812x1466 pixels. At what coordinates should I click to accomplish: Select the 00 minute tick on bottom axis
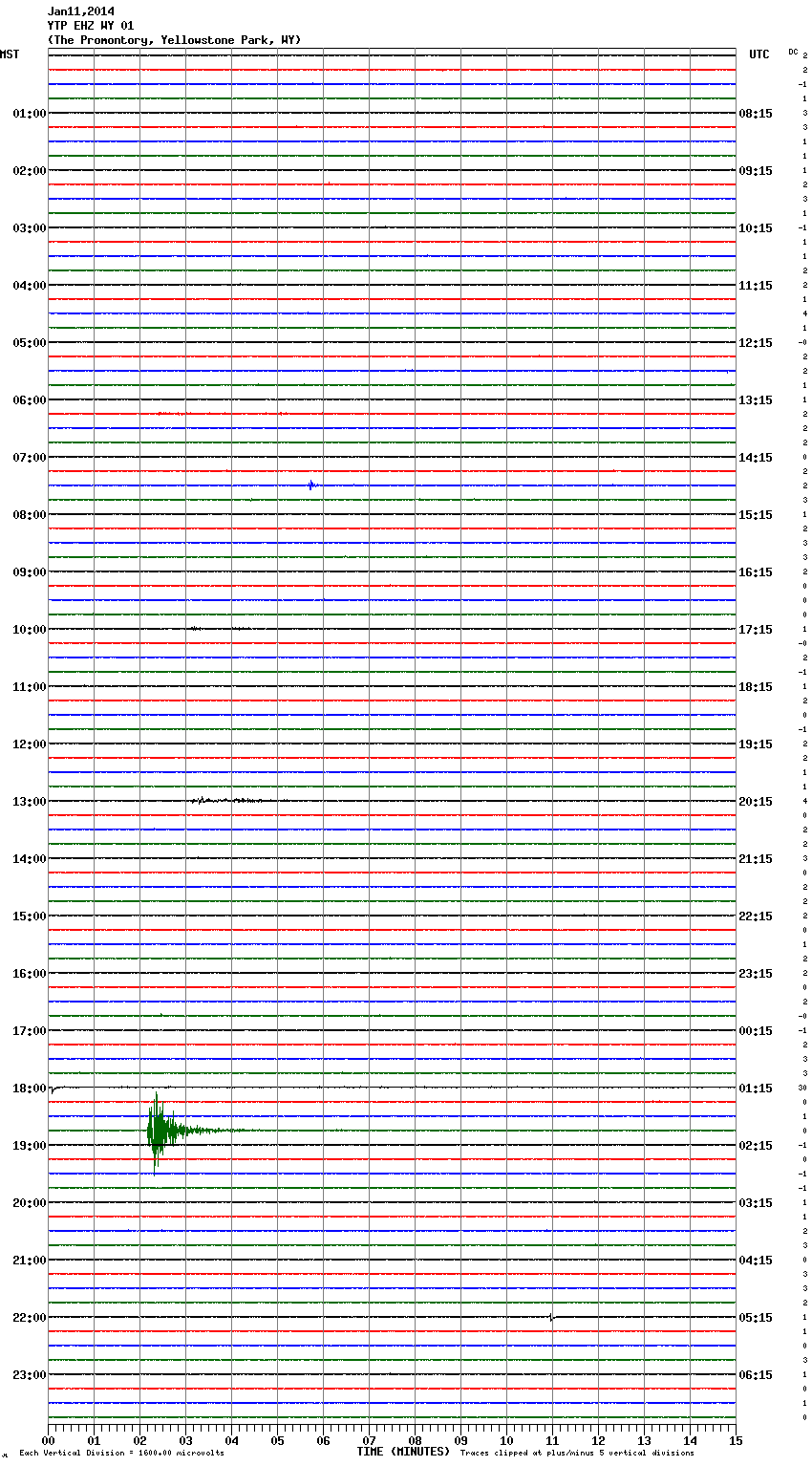click(48, 1440)
